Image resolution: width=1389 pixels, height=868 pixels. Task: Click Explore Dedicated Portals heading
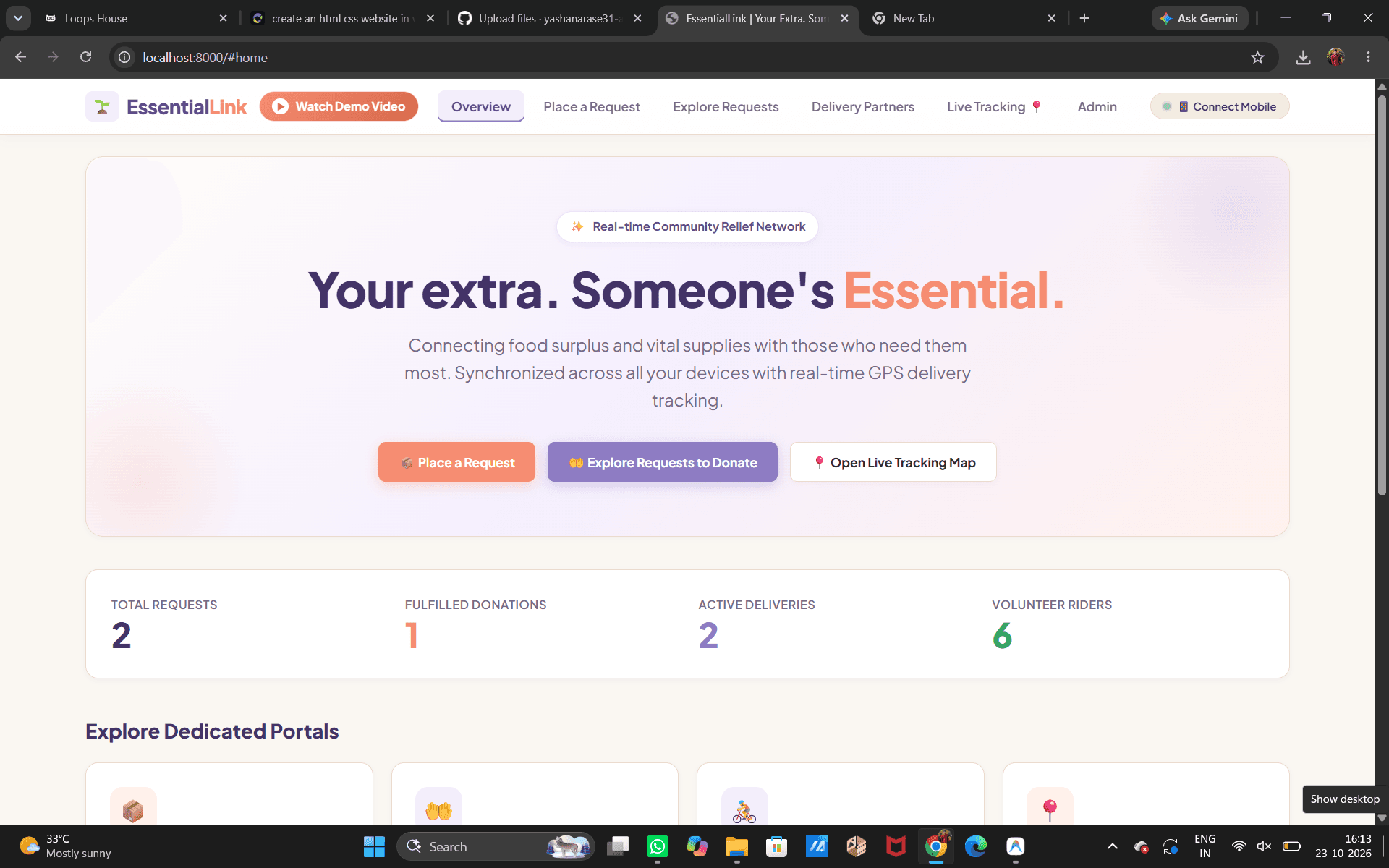pos(212,731)
